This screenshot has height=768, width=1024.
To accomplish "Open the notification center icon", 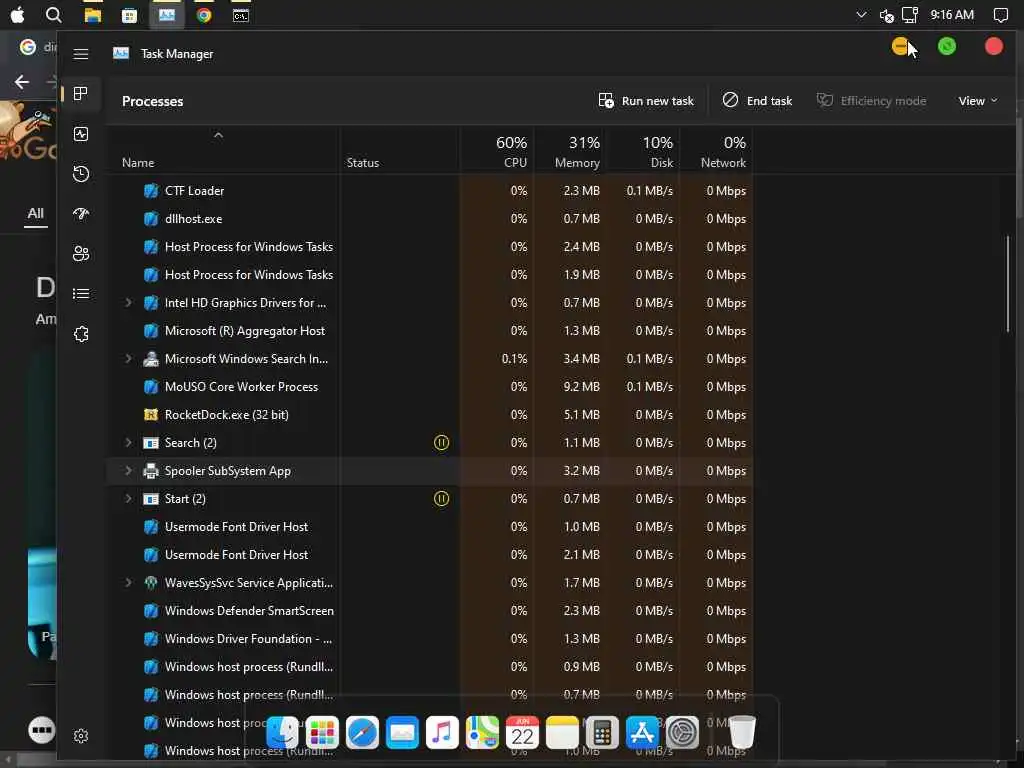I will click(x=1000, y=15).
